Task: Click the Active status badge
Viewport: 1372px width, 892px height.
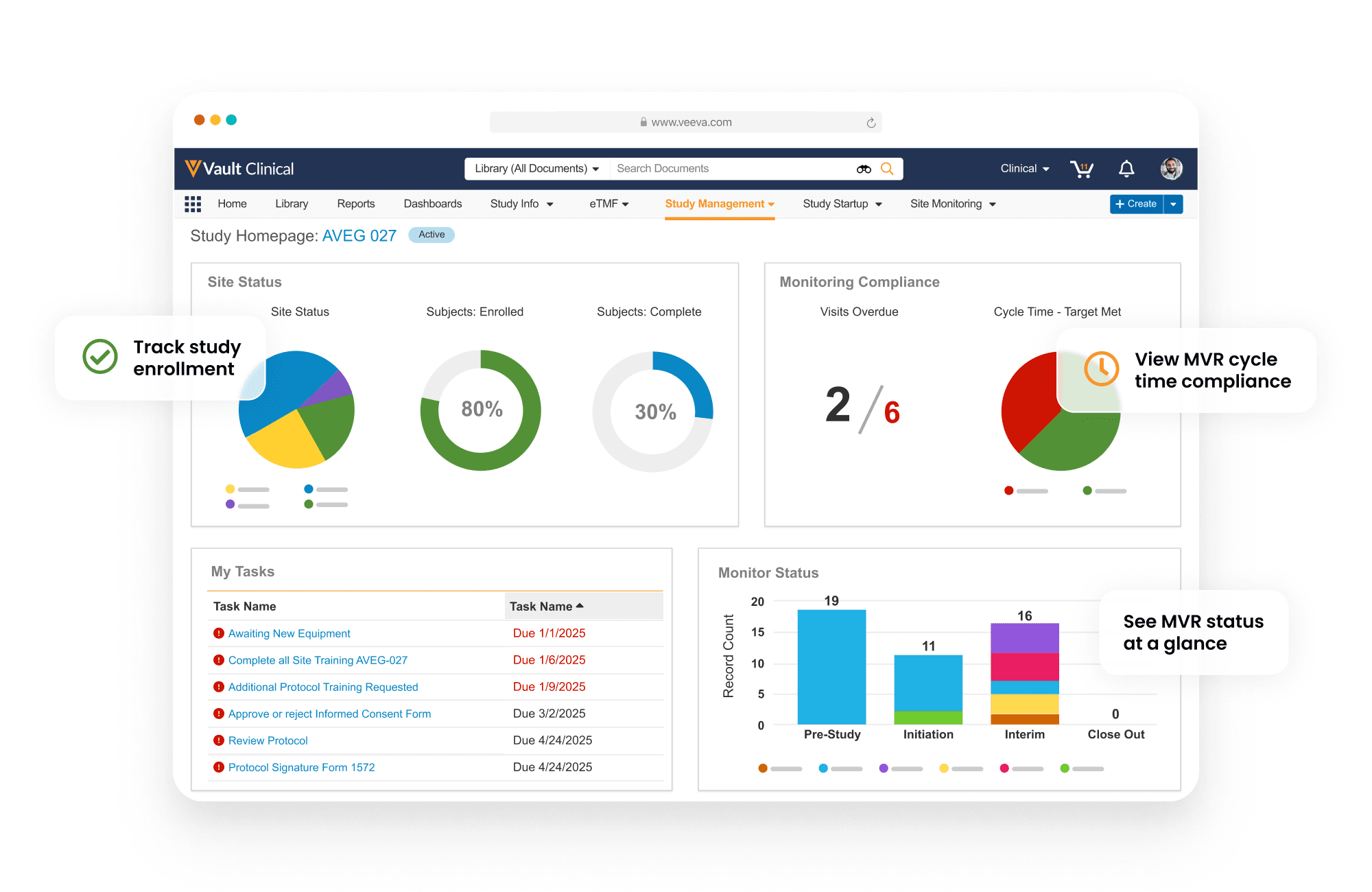Action: coord(431,235)
